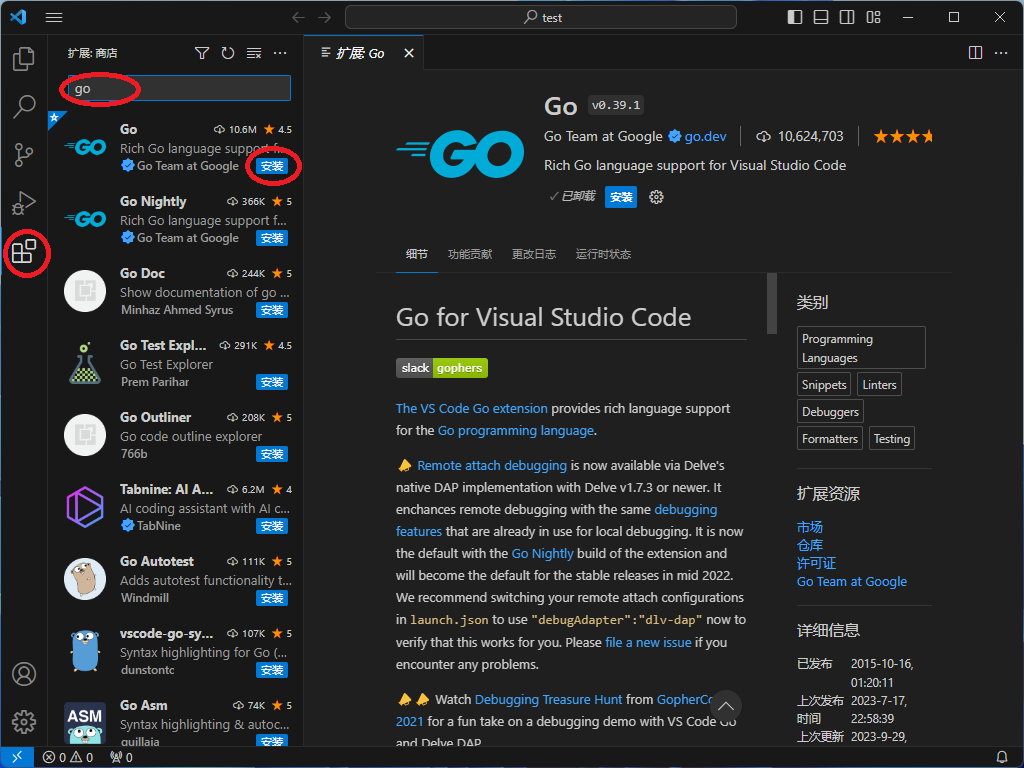Open the 市场 marketplace resource link
The image size is (1024, 768).
click(810, 527)
